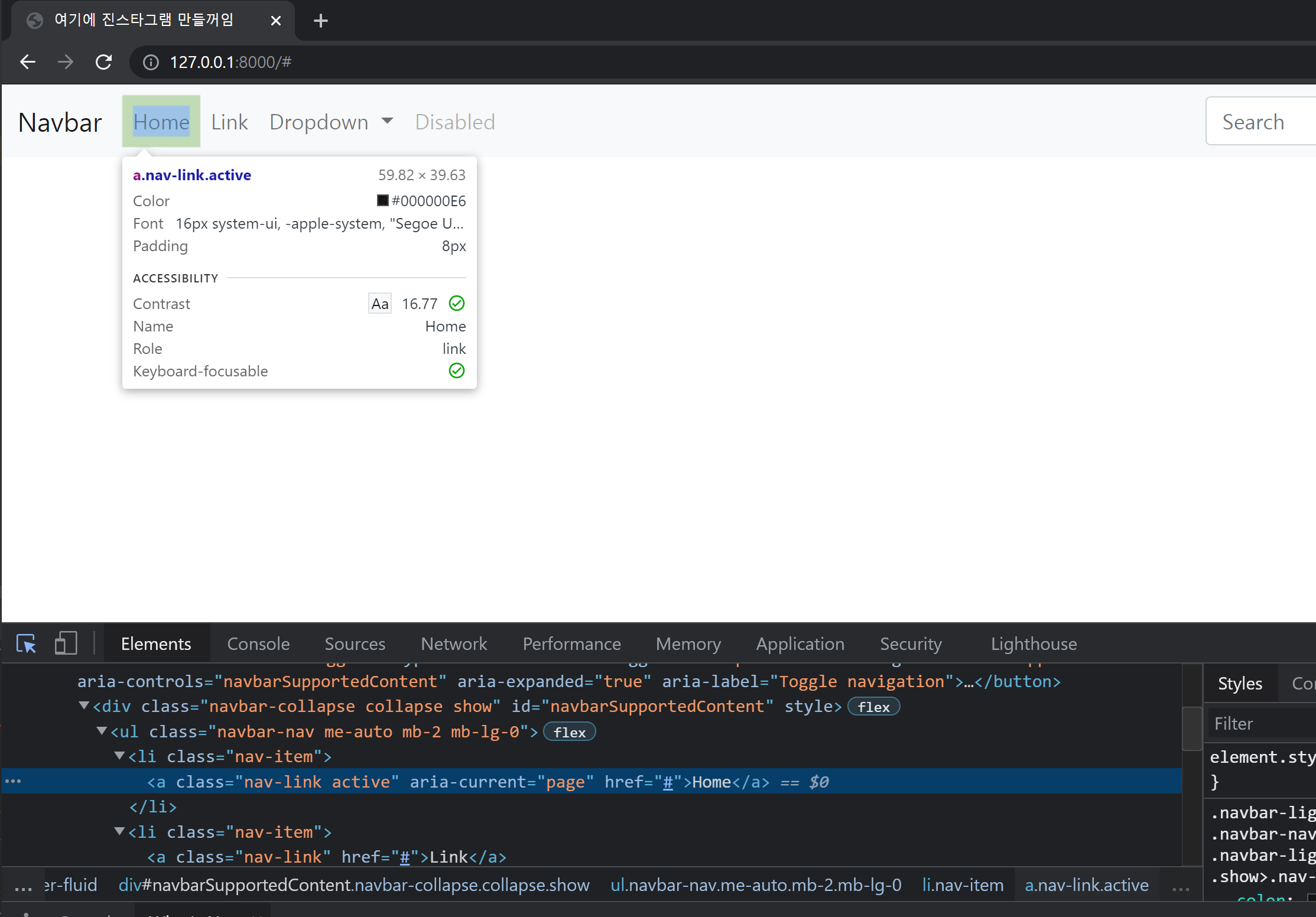Toggle the flex badge on navbar-nav ul
This screenshot has height=917, width=1316.
click(569, 732)
